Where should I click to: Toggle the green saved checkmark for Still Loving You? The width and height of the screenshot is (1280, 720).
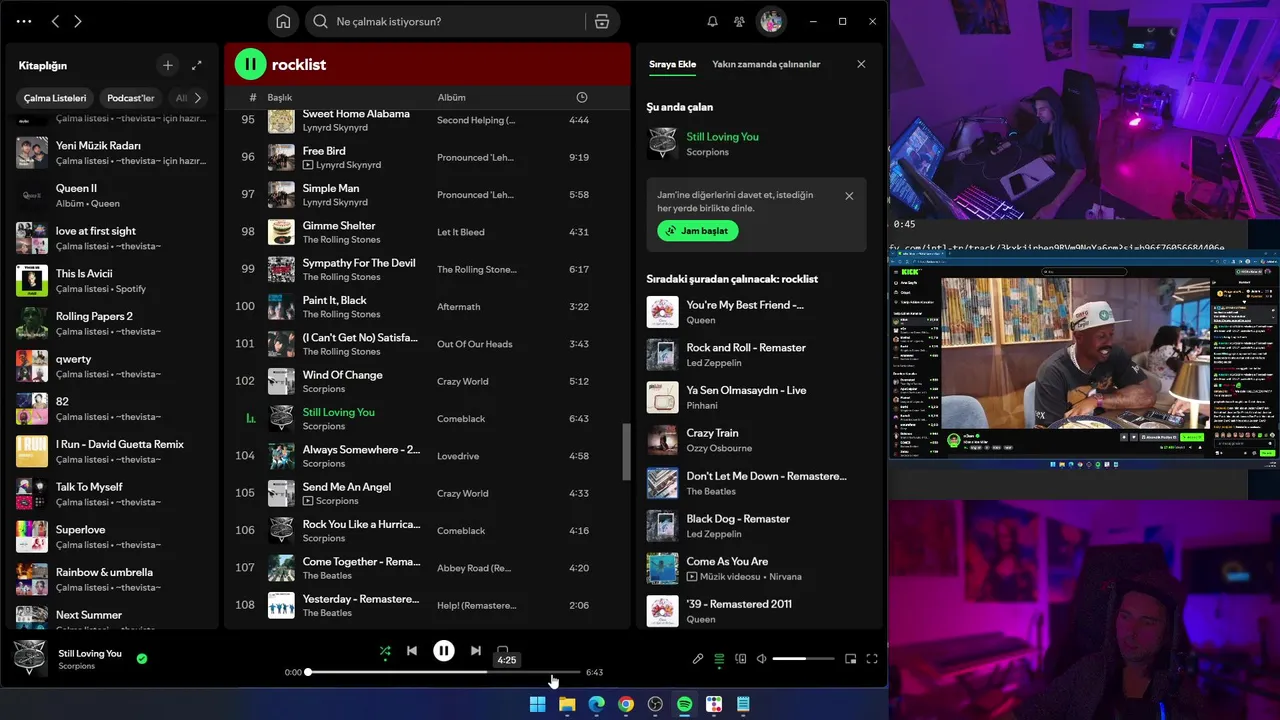(142, 658)
